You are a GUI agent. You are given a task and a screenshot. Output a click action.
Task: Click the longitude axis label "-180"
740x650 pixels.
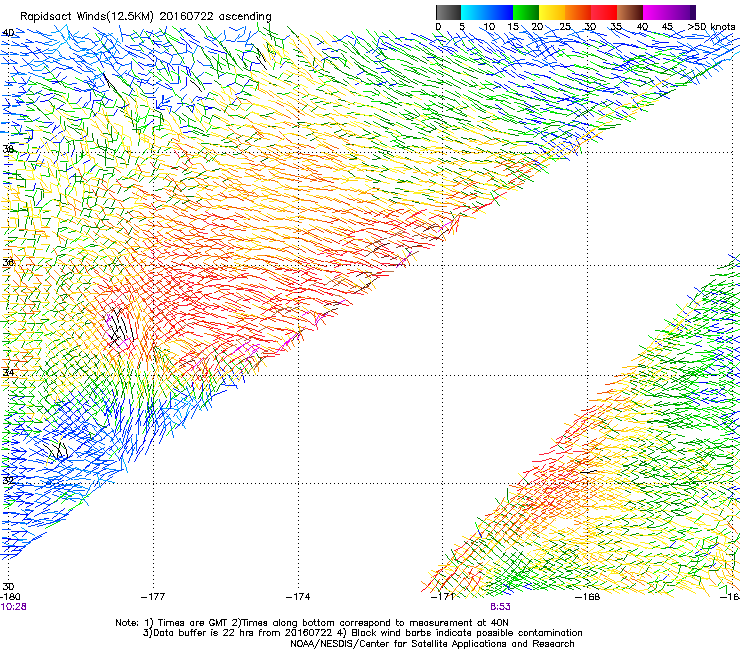click(10, 597)
